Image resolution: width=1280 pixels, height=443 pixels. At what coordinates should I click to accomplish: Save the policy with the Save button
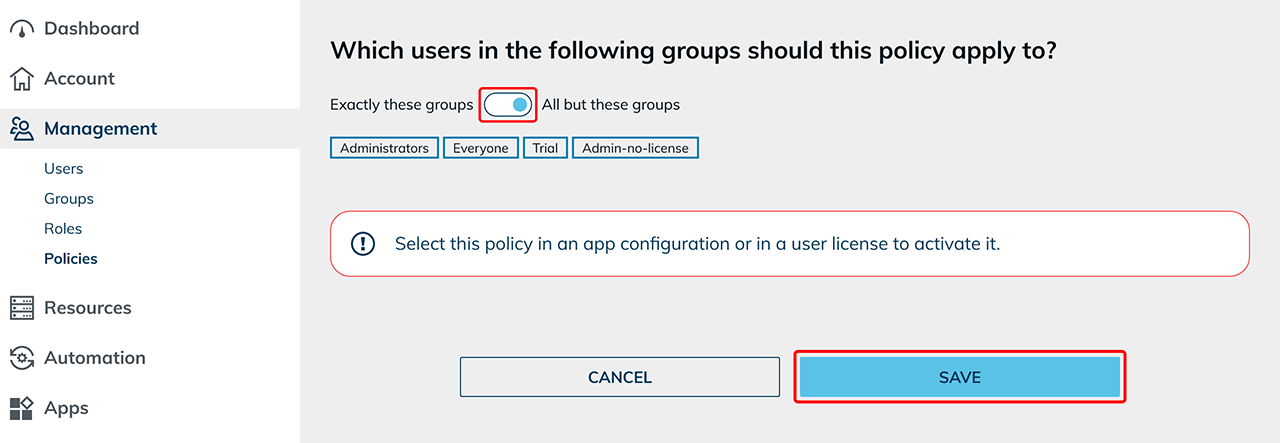click(960, 377)
